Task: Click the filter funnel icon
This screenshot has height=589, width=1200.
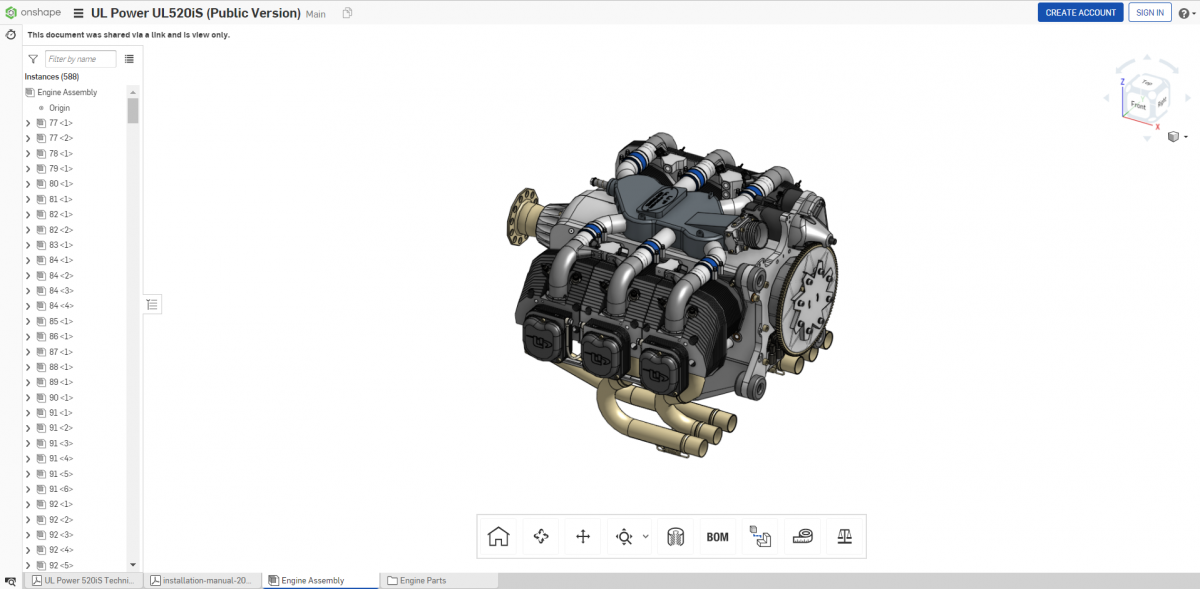Action: pyautogui.click(x=33, y=59)
